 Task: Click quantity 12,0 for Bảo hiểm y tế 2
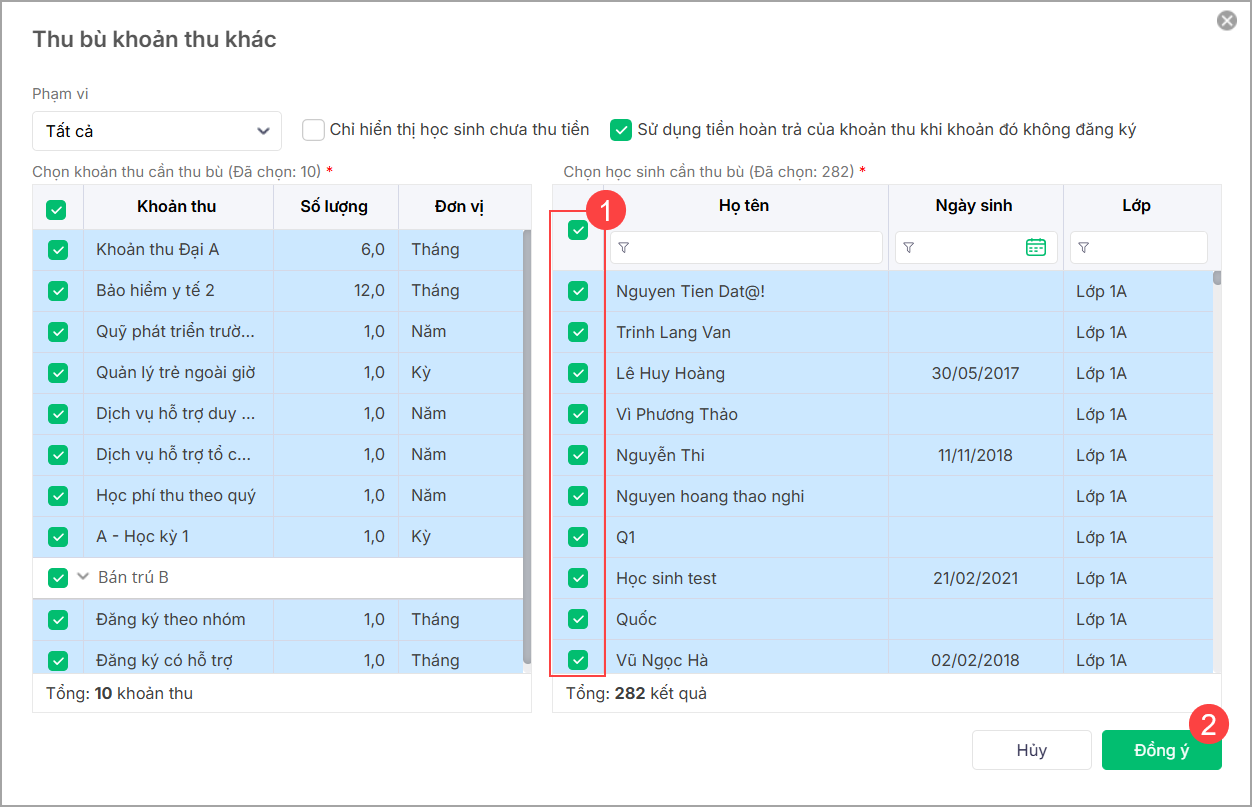pos(368,291)
